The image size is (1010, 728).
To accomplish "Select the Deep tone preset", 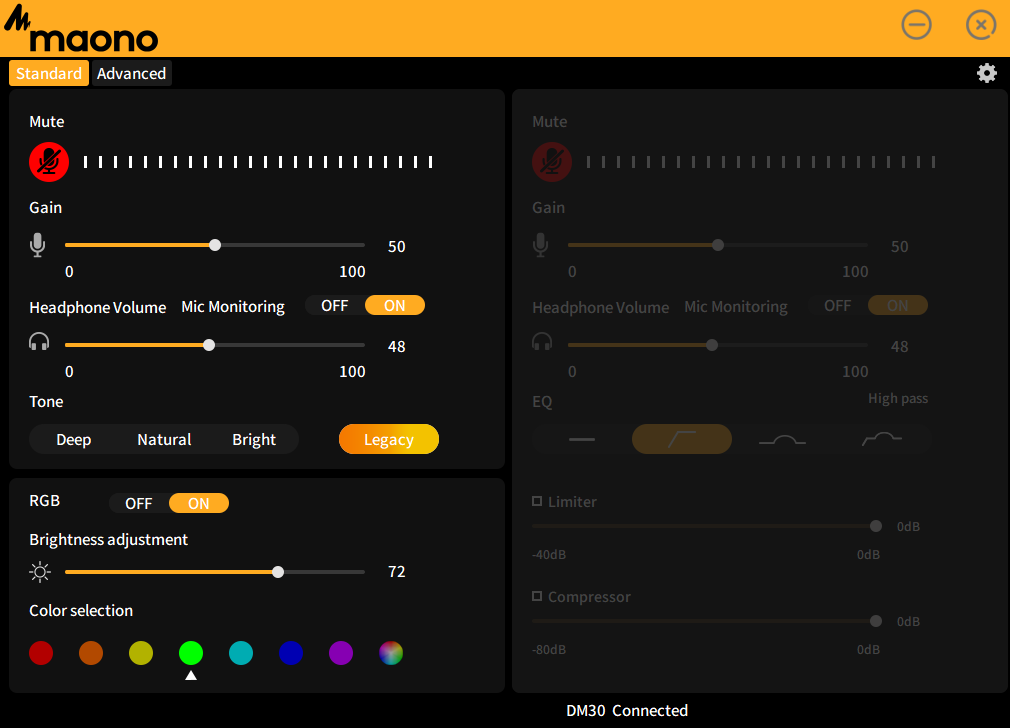I will tap(73, 439).
